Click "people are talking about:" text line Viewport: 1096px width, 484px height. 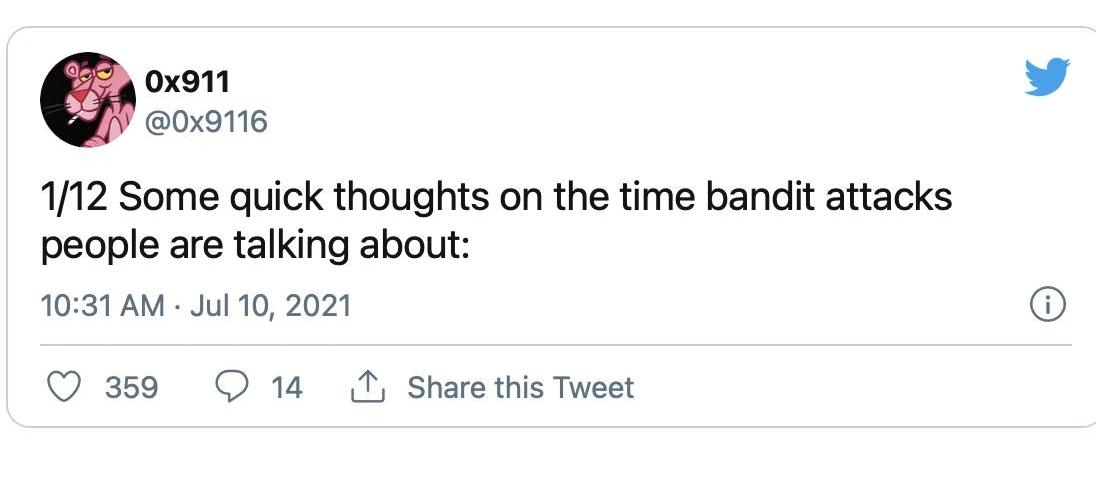coord(255,245)
